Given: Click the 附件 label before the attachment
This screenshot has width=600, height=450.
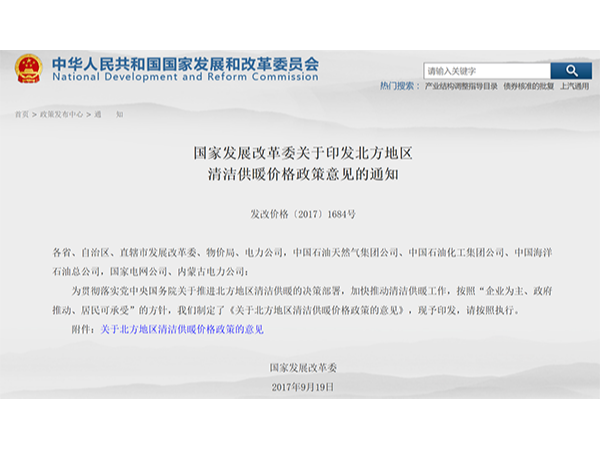Looking at the screenshot, I should pyautogui.click(x=84, y=328).
